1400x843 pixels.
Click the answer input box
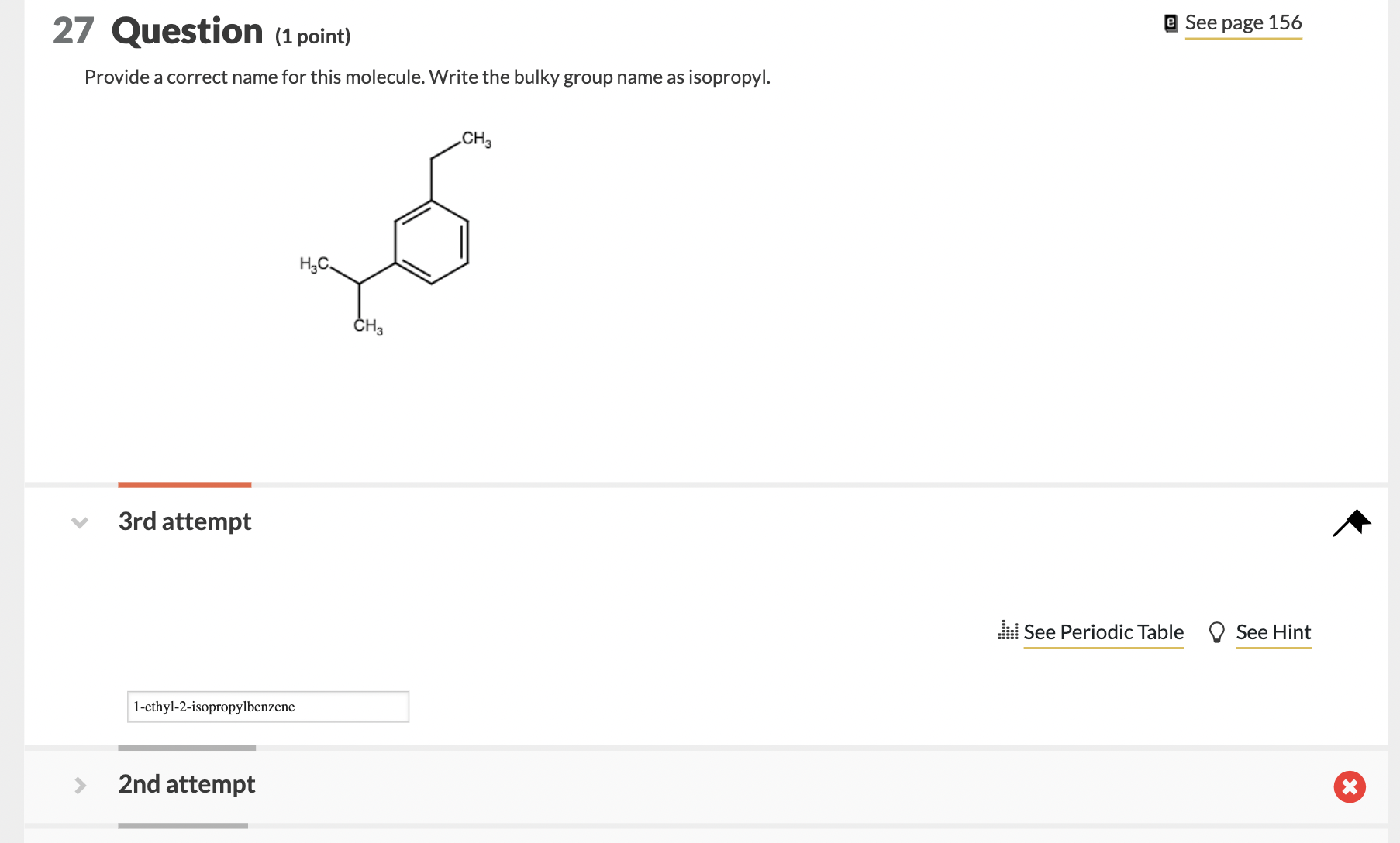click(x=267, y=706)
